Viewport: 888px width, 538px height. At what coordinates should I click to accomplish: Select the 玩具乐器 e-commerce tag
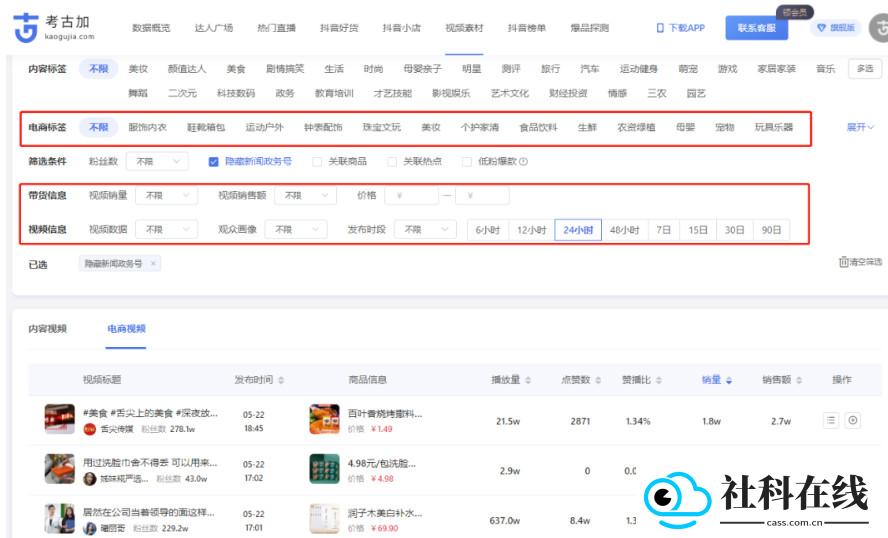(x=774, y=127)
